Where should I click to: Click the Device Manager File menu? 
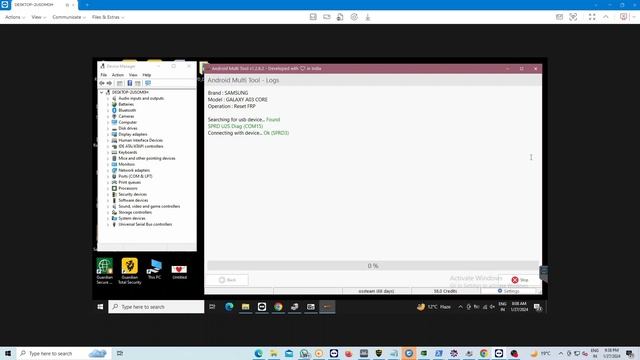104,75
